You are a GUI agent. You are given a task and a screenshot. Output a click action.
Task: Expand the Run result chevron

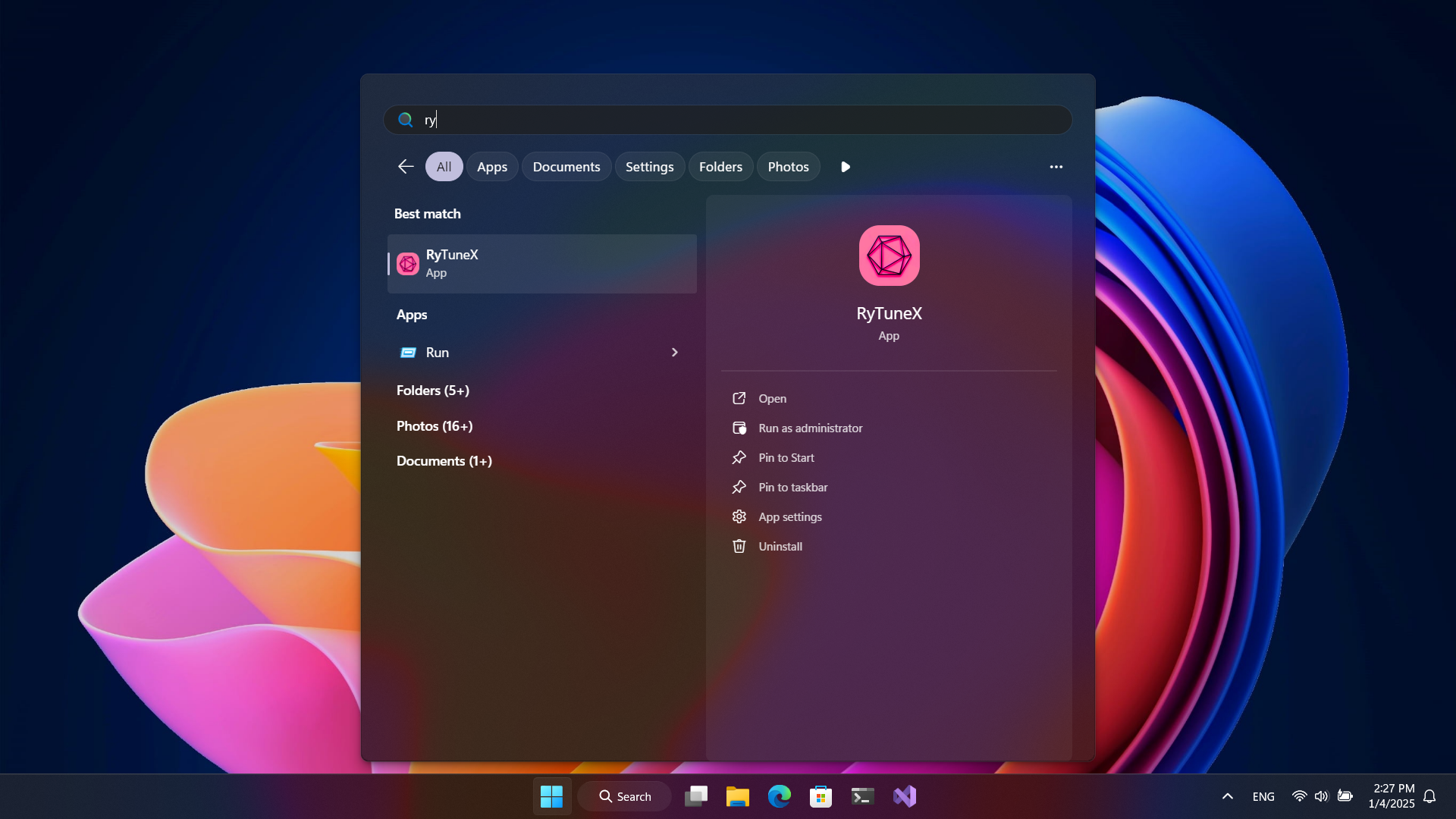click(675, 353)
